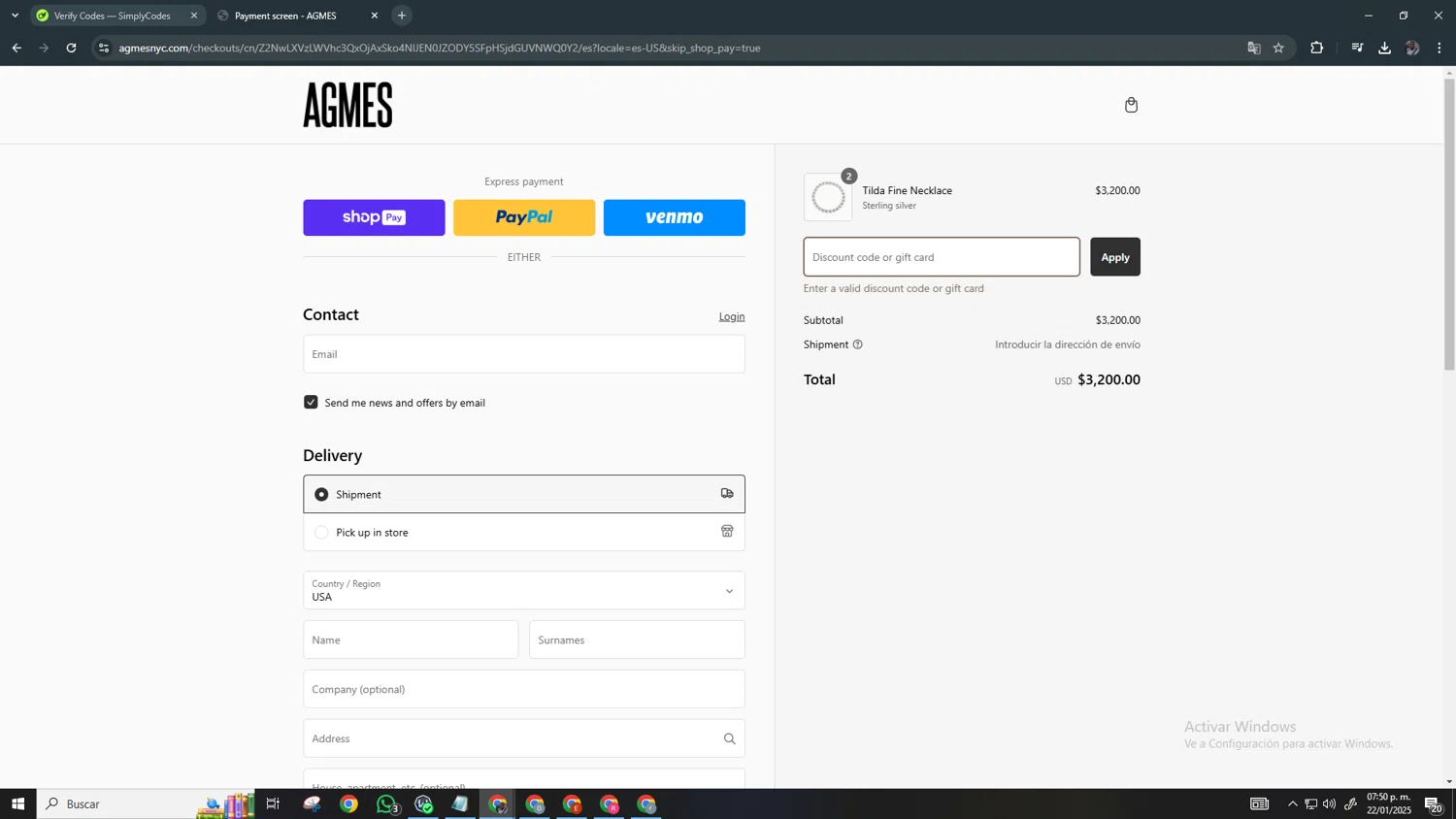1456x819 pixels.
Task: Pay with Venmo button
Action: 675,217
